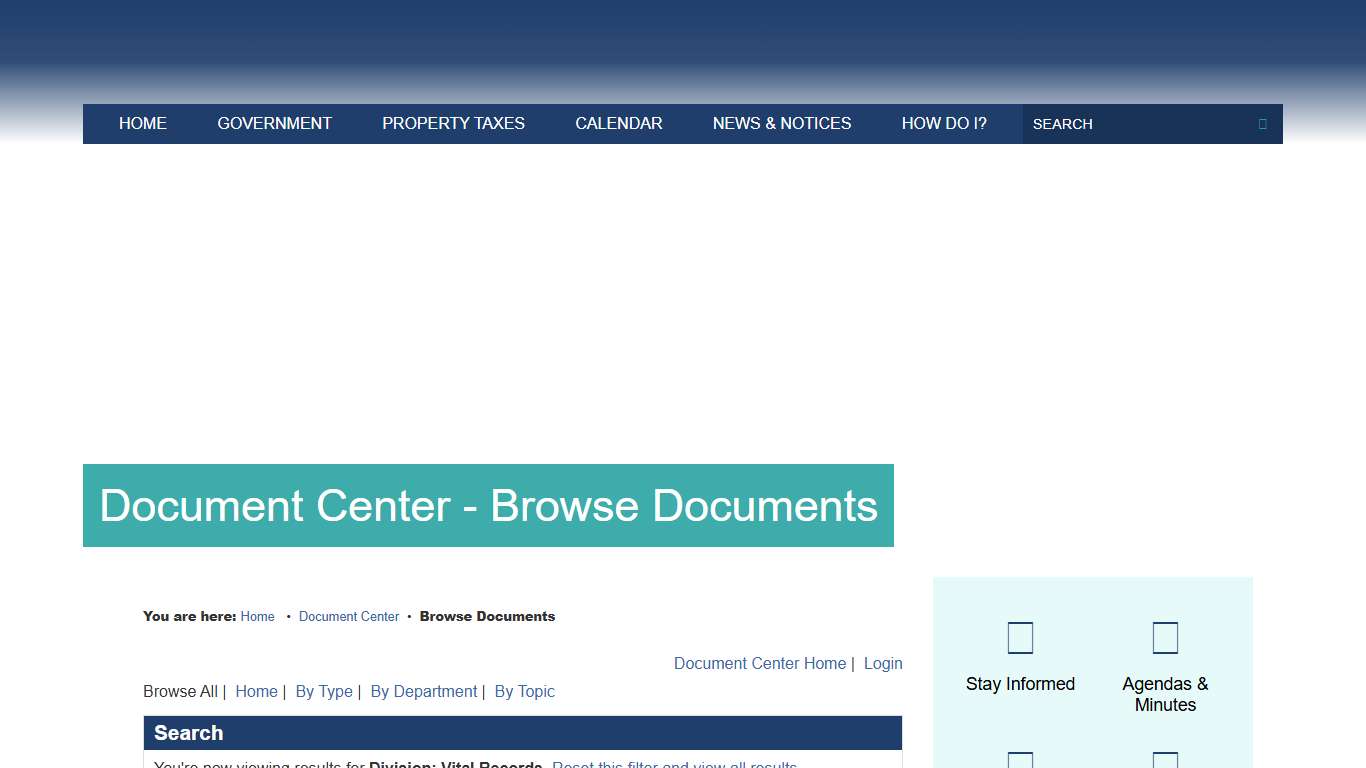The height and width of the screenshot is (768, 1366).
Task: Click the Agendas & Minutes icon
Action: tap(1165, 637)
